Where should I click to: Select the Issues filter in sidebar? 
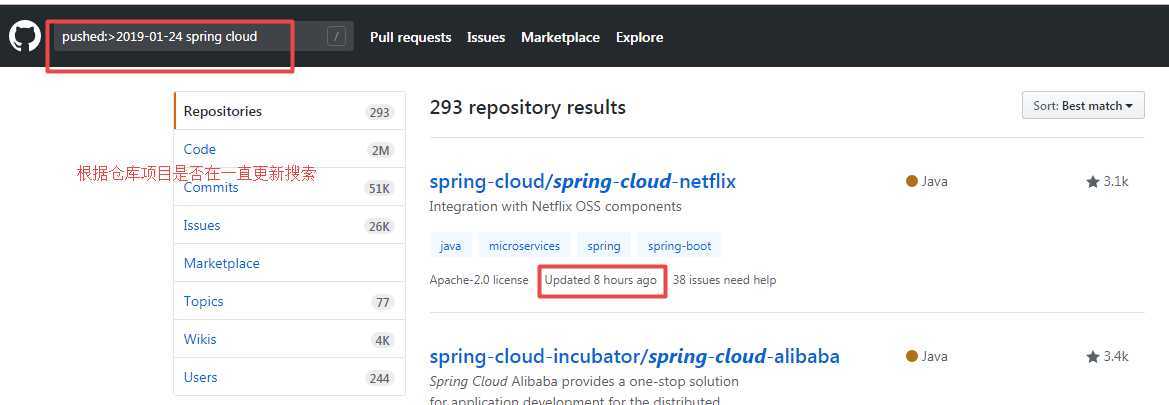point(290,225)
